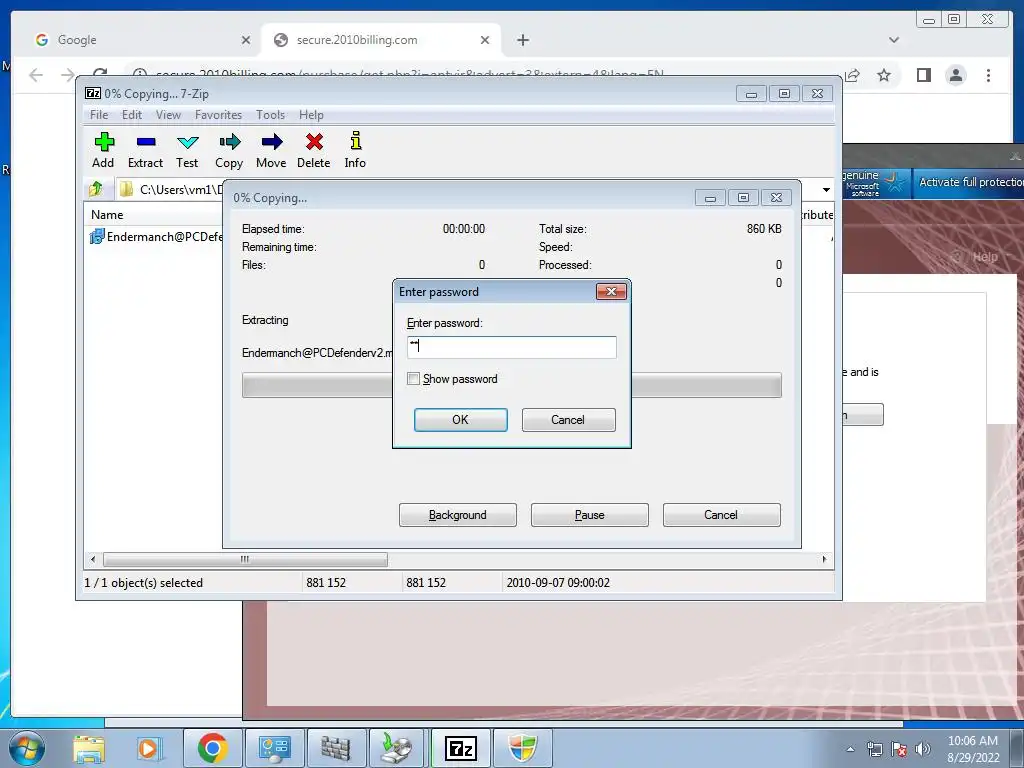Image resolution: width=1024 pixels, height=768 pixels.
Task: Open Chrome tab search dropdown
Action: tap(894, 40)
